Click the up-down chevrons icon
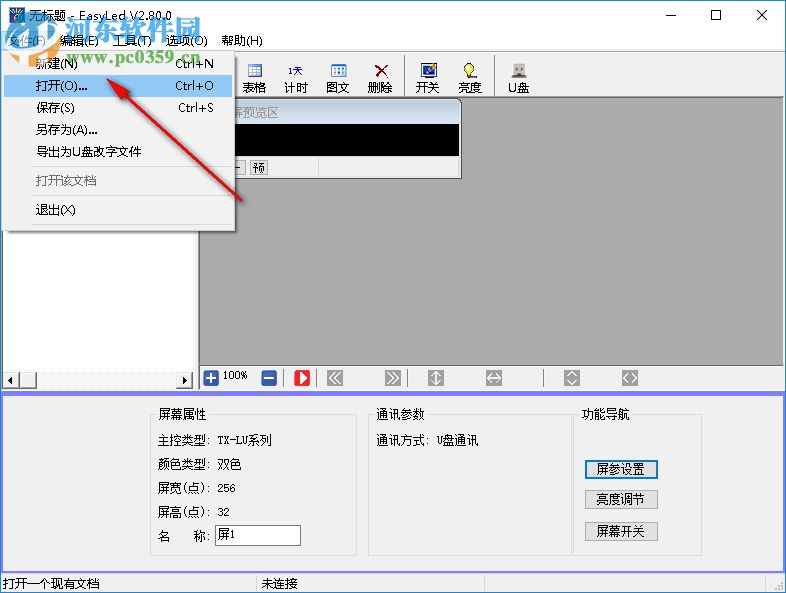 [572, 378]
